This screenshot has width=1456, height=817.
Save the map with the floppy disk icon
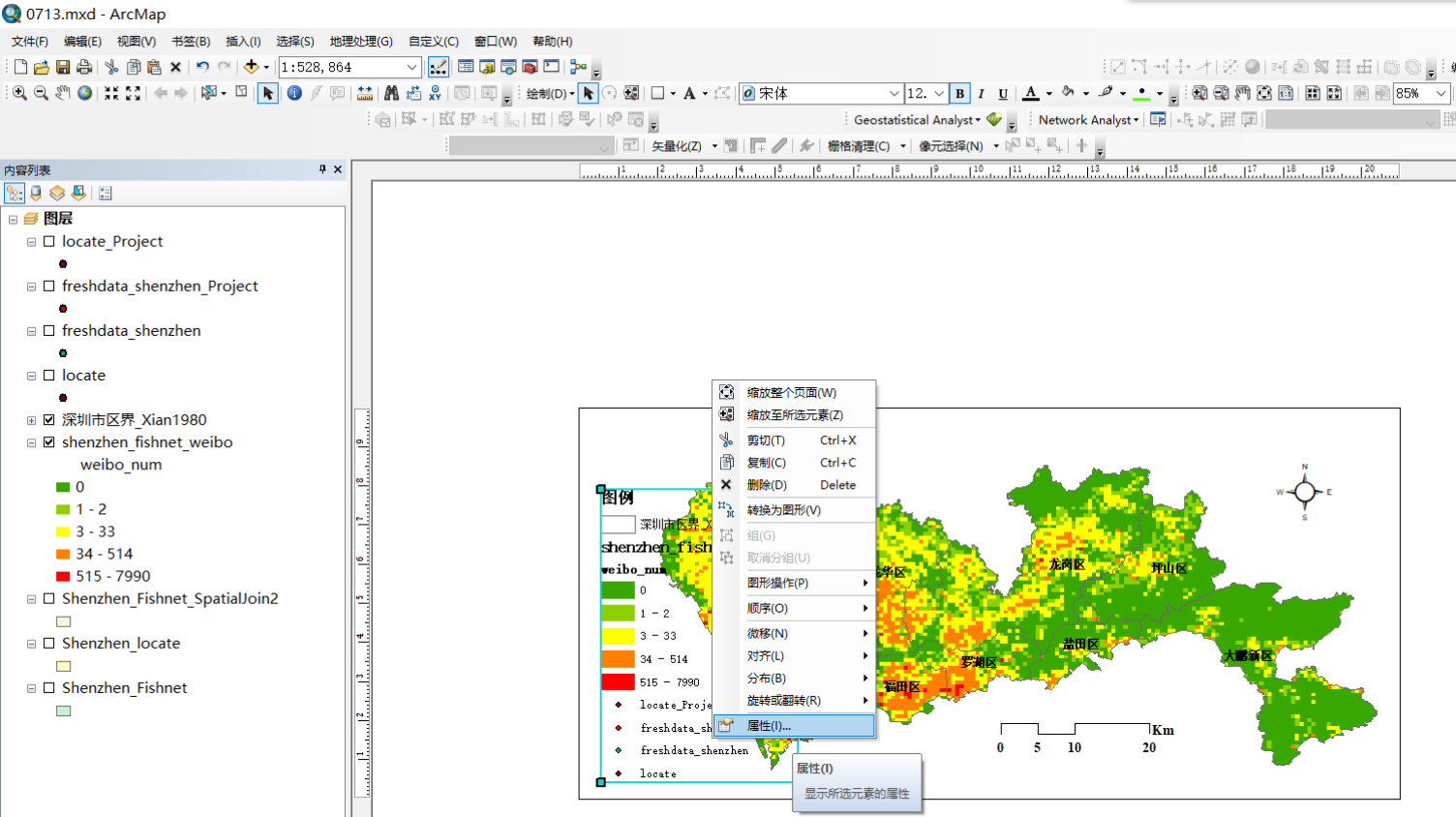tap(62, 67)
